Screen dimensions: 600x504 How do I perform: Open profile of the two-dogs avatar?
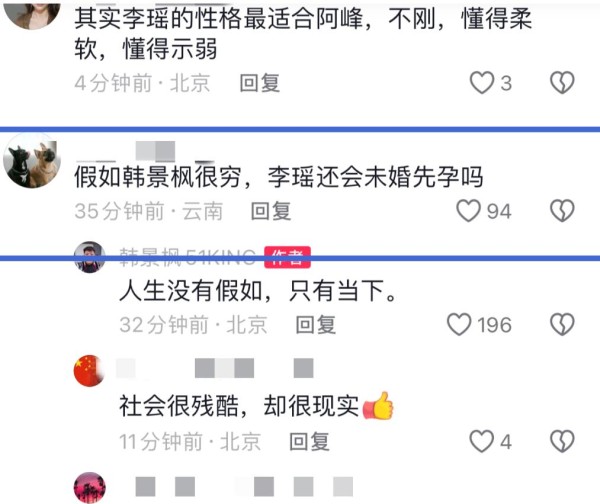click(x=32, y=162)
